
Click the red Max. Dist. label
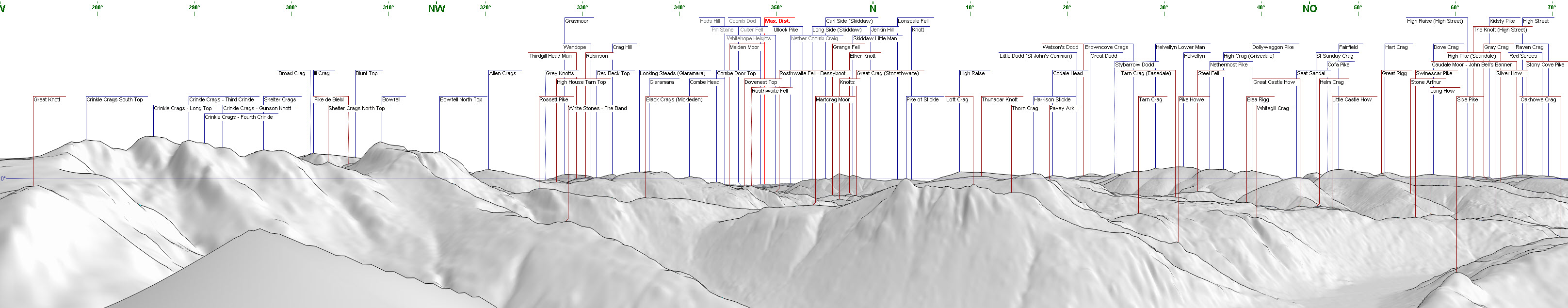[x=777, y=21]
